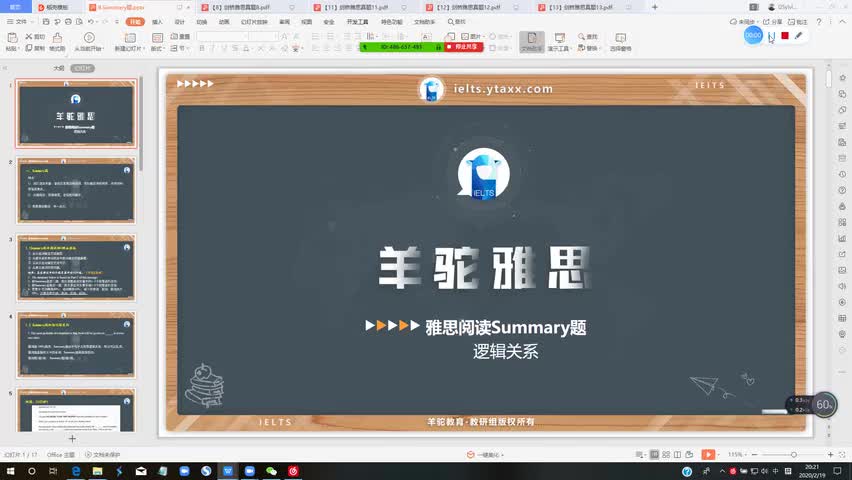
Task: Select slide 4 thumbnail
Action: tap(76, 345)
